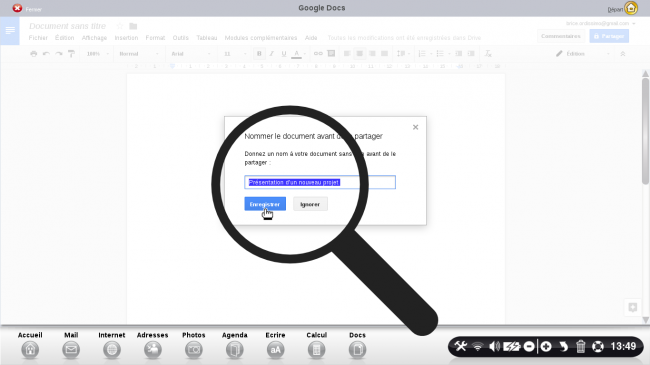
Task: Open the tools settings tray icon
Action: pos(461,346)
